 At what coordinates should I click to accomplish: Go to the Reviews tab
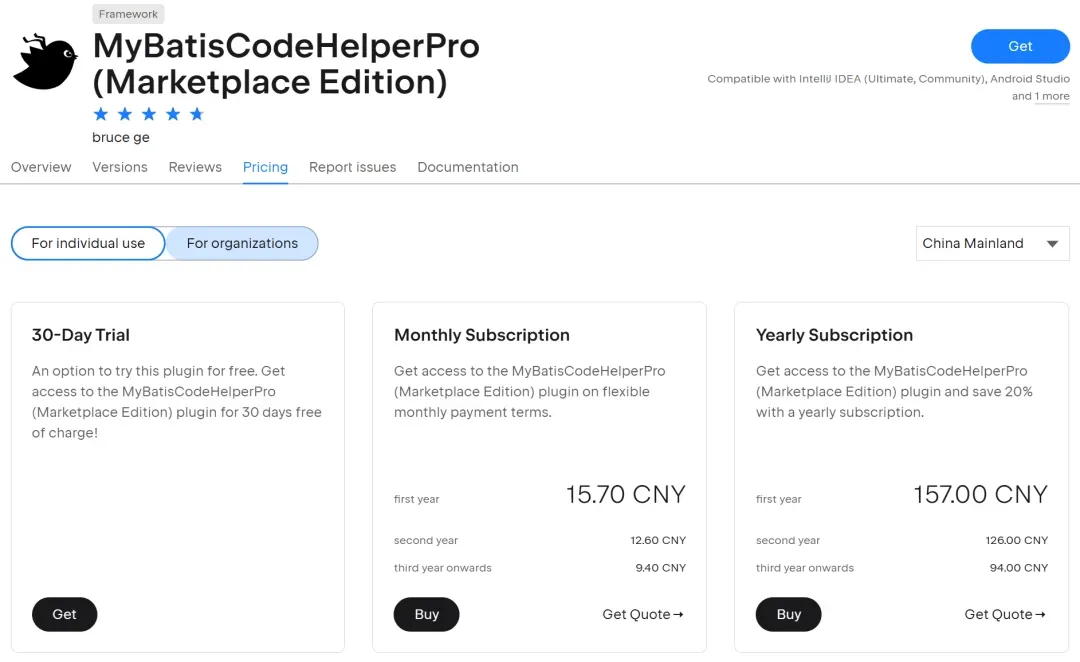[x=195, y=167]
